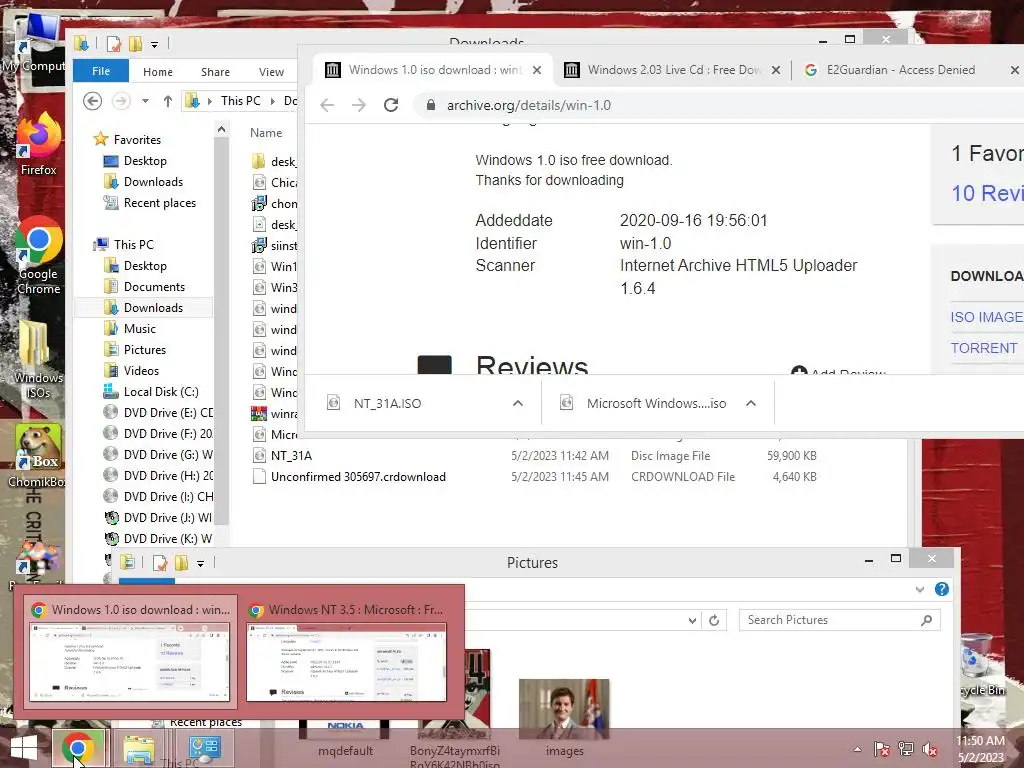Click the up-folder arrow in Downloads Explorer window
The height and width of the screenshot is (768, 1024).
pos(168,101)
